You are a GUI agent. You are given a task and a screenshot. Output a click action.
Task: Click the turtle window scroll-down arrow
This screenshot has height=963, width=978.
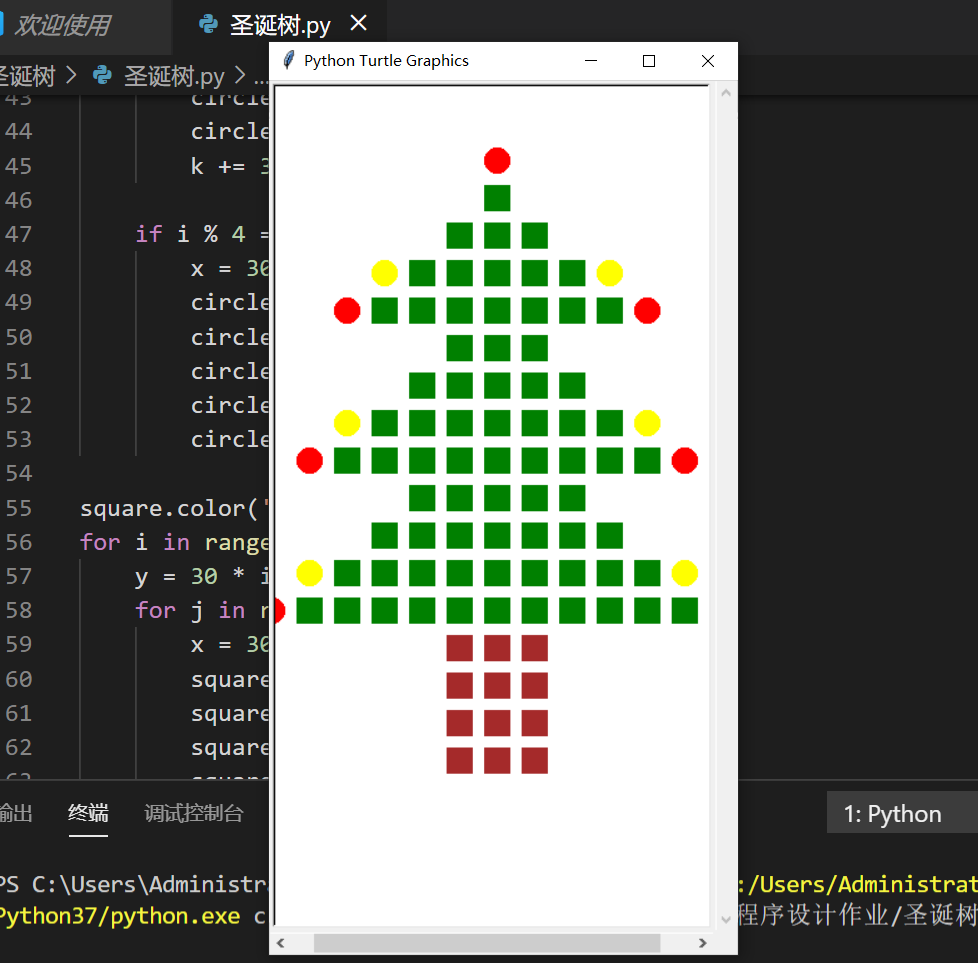tap(725, 919)
